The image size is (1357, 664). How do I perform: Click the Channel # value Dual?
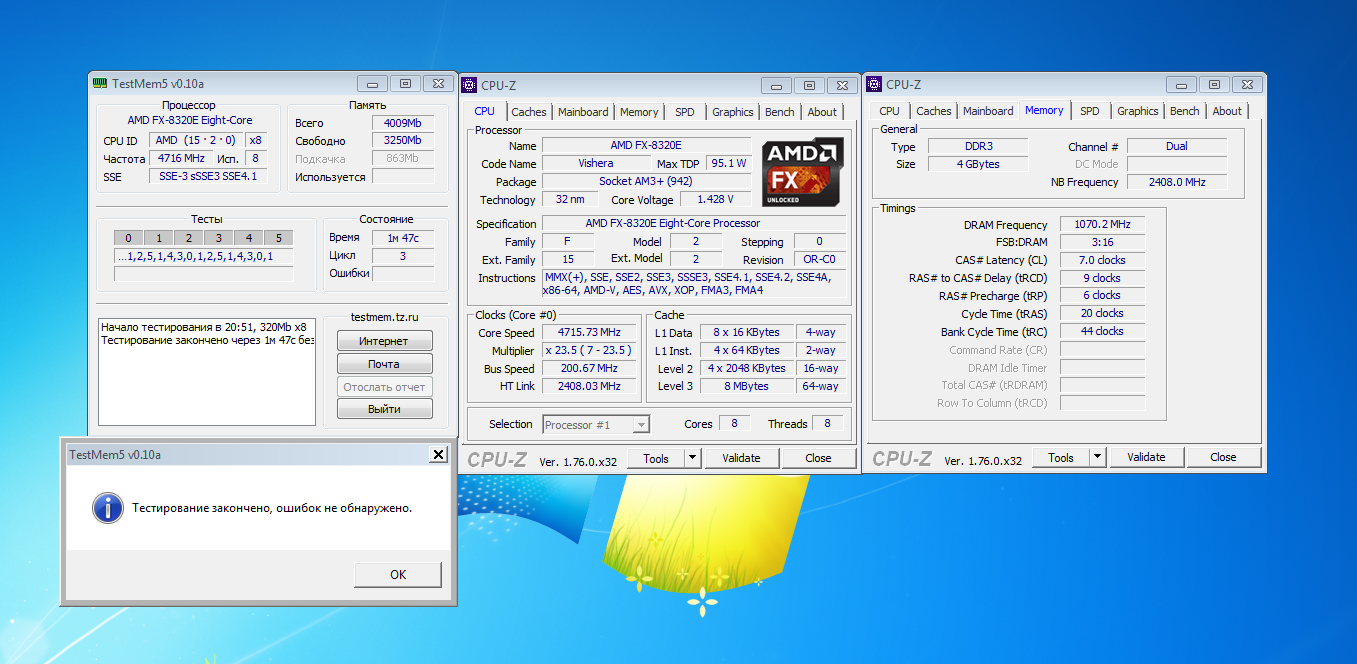[1177, 146]
